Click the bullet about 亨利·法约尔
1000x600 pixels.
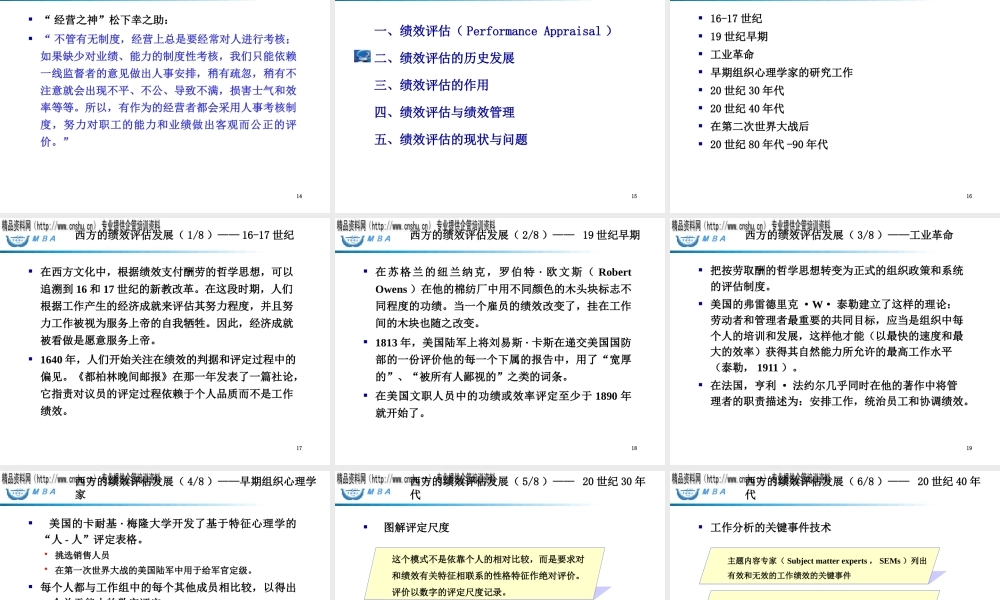pyautogui.click(x=841, y=393)
